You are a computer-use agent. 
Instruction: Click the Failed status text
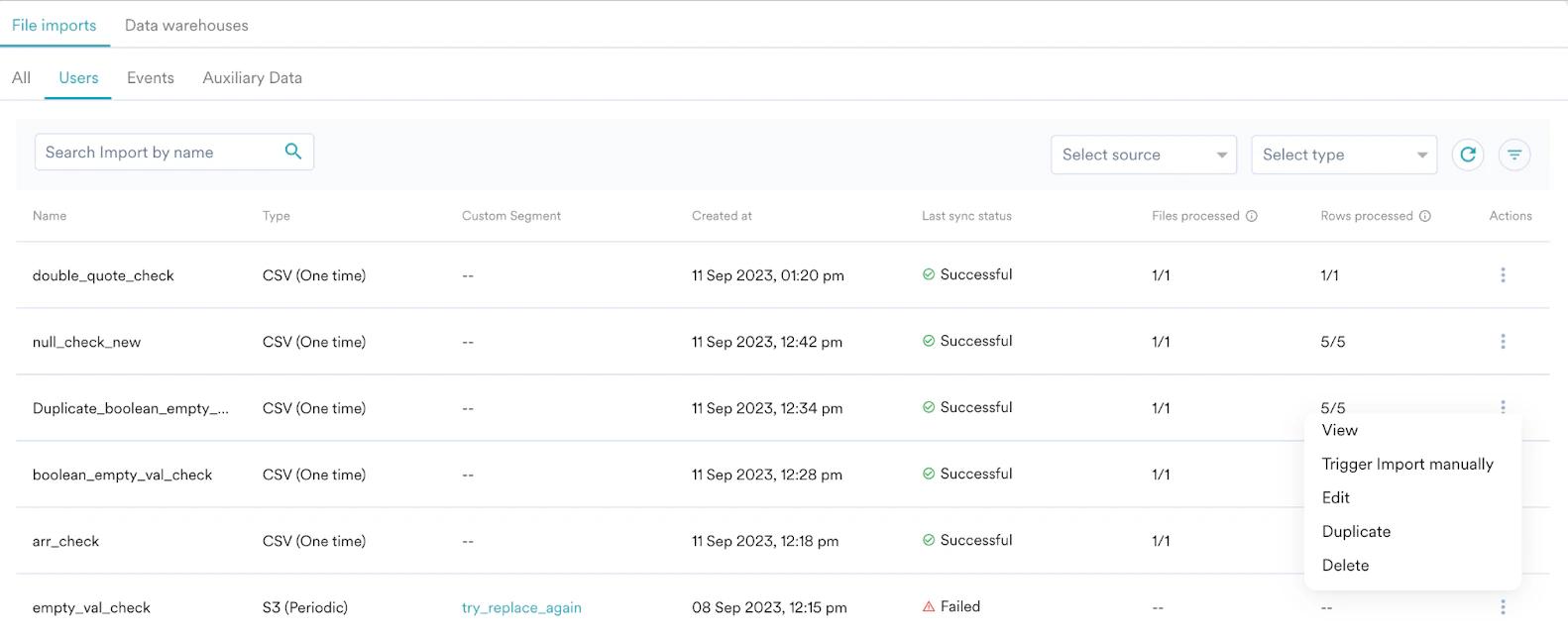959,606
